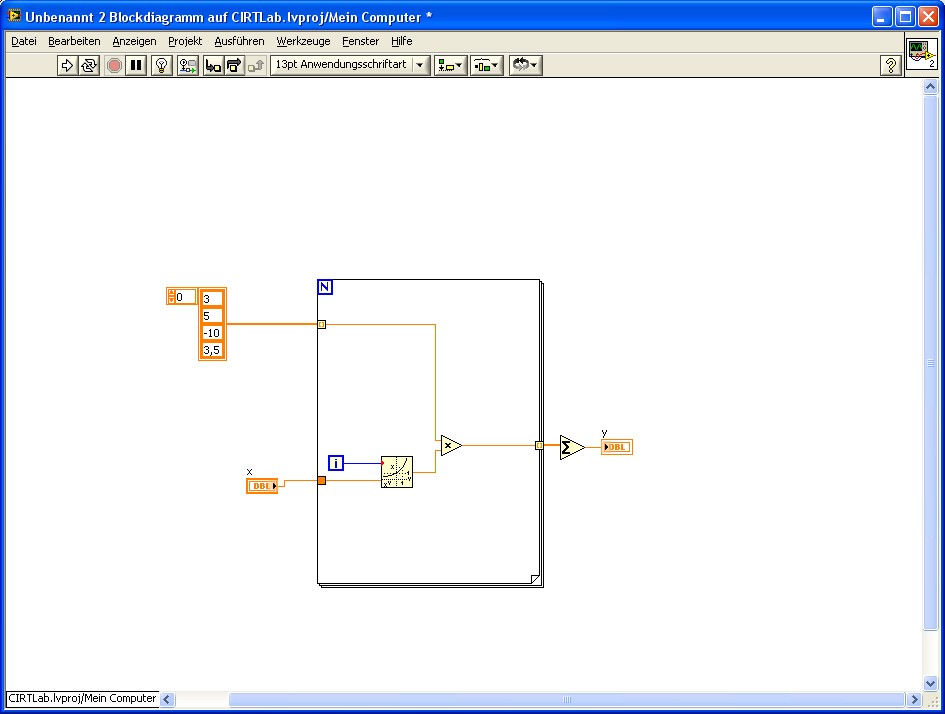
Task: Click the array constant index stepper
Action: [171, 296]
